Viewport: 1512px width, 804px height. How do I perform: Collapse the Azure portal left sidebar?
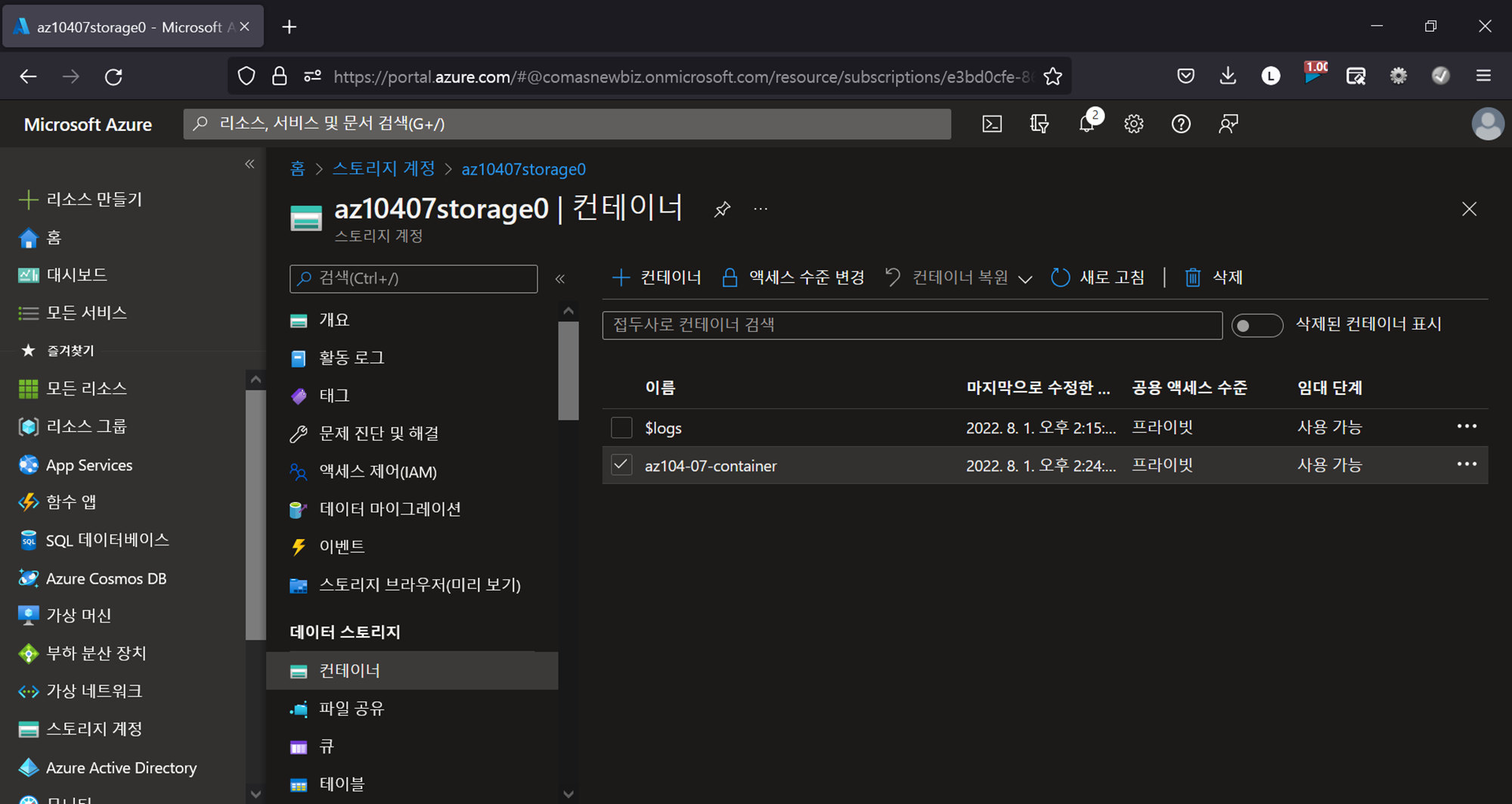click(x=249, y=164)
